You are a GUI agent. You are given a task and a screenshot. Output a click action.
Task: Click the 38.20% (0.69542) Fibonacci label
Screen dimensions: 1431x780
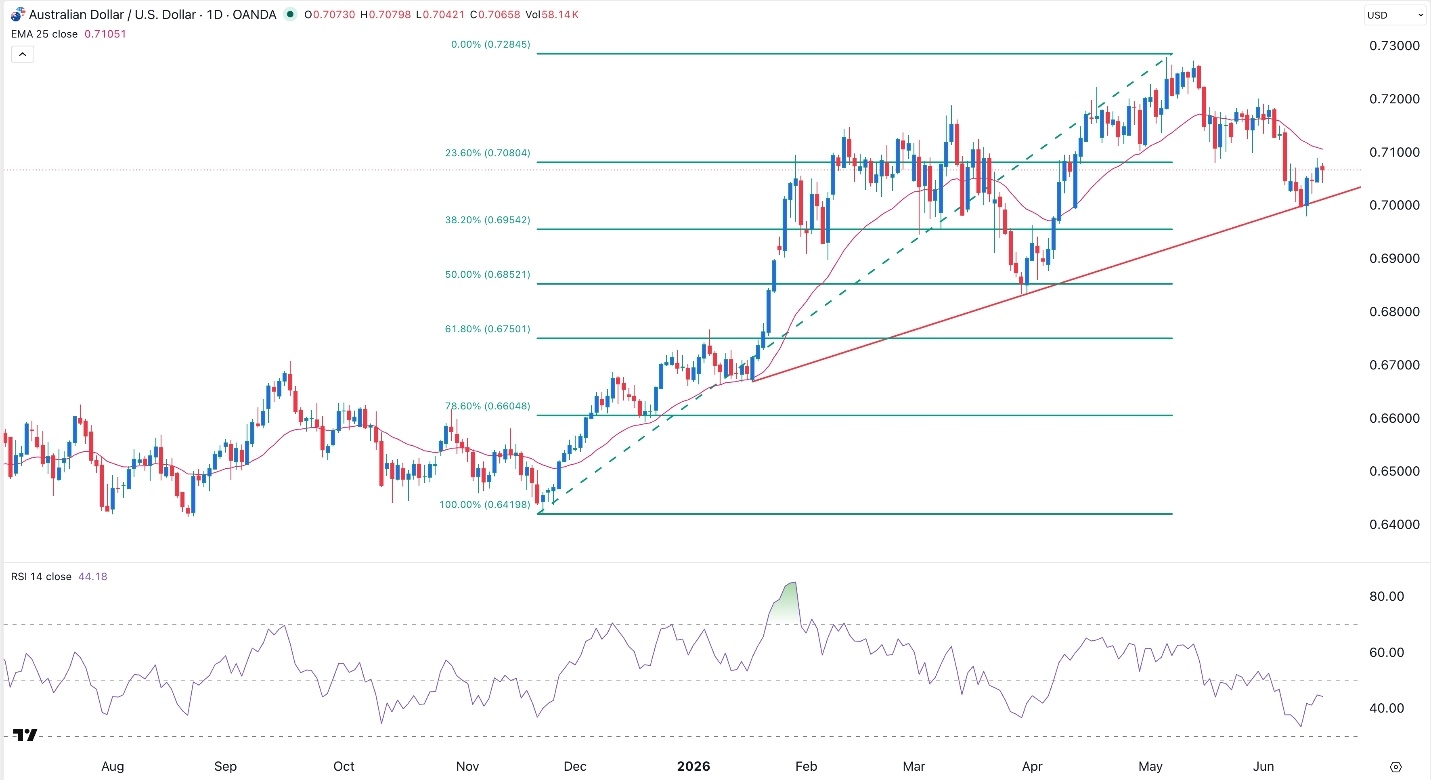(x=488, y=222)
